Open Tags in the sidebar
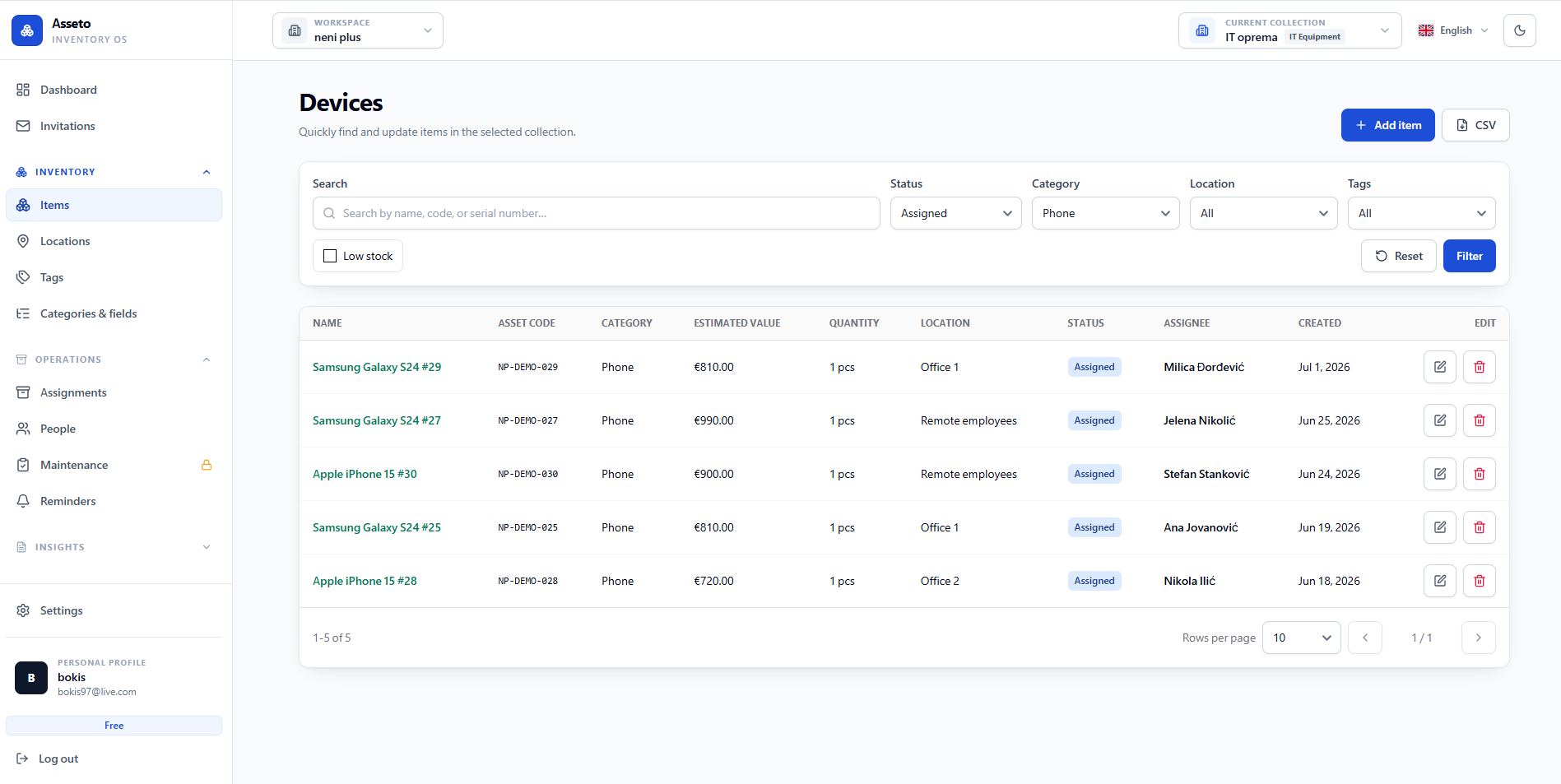The width and height of the screenshot is (1561, 784). [114, 277]
